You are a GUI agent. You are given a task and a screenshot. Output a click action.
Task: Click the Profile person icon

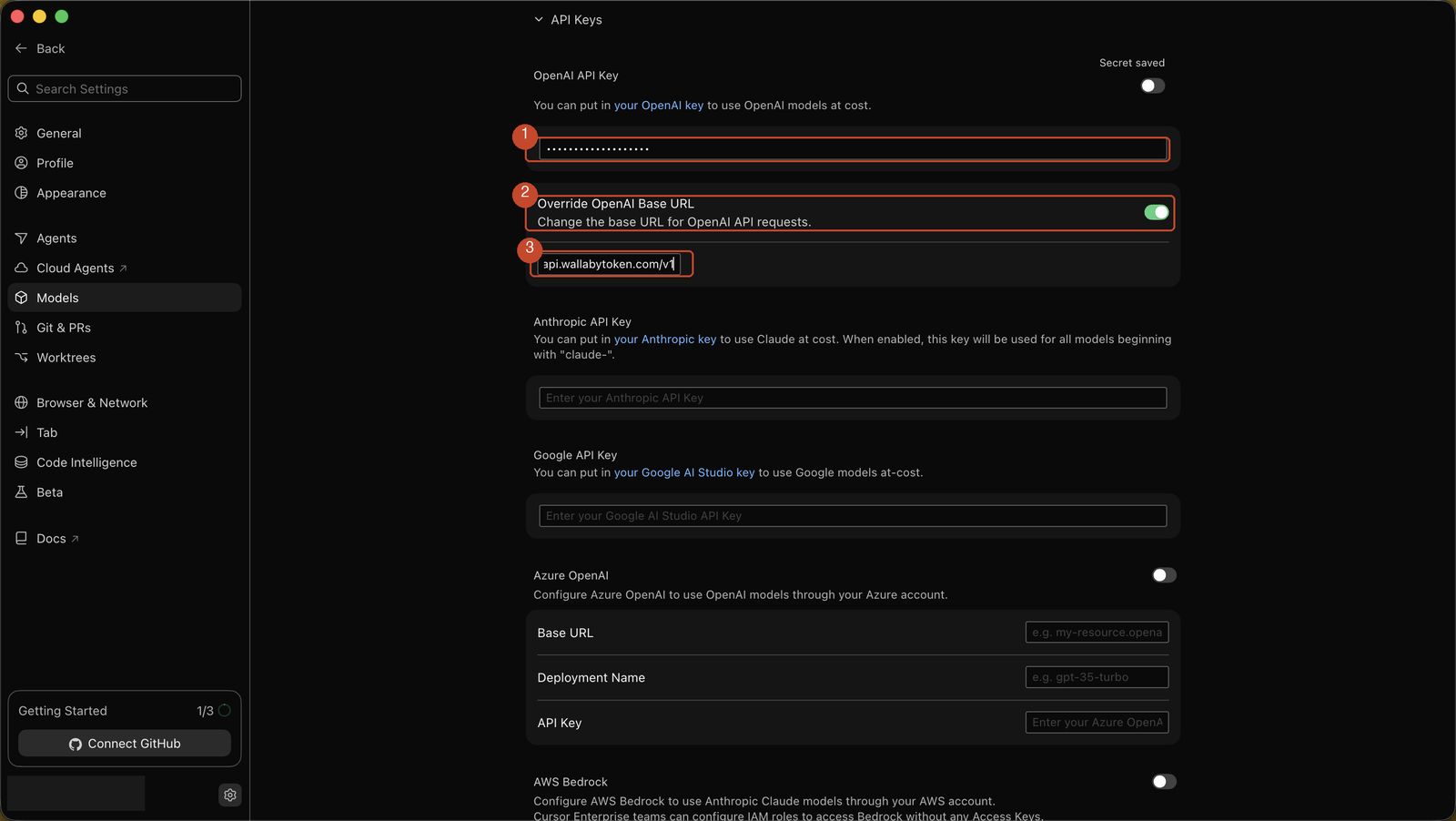[21, 163]
